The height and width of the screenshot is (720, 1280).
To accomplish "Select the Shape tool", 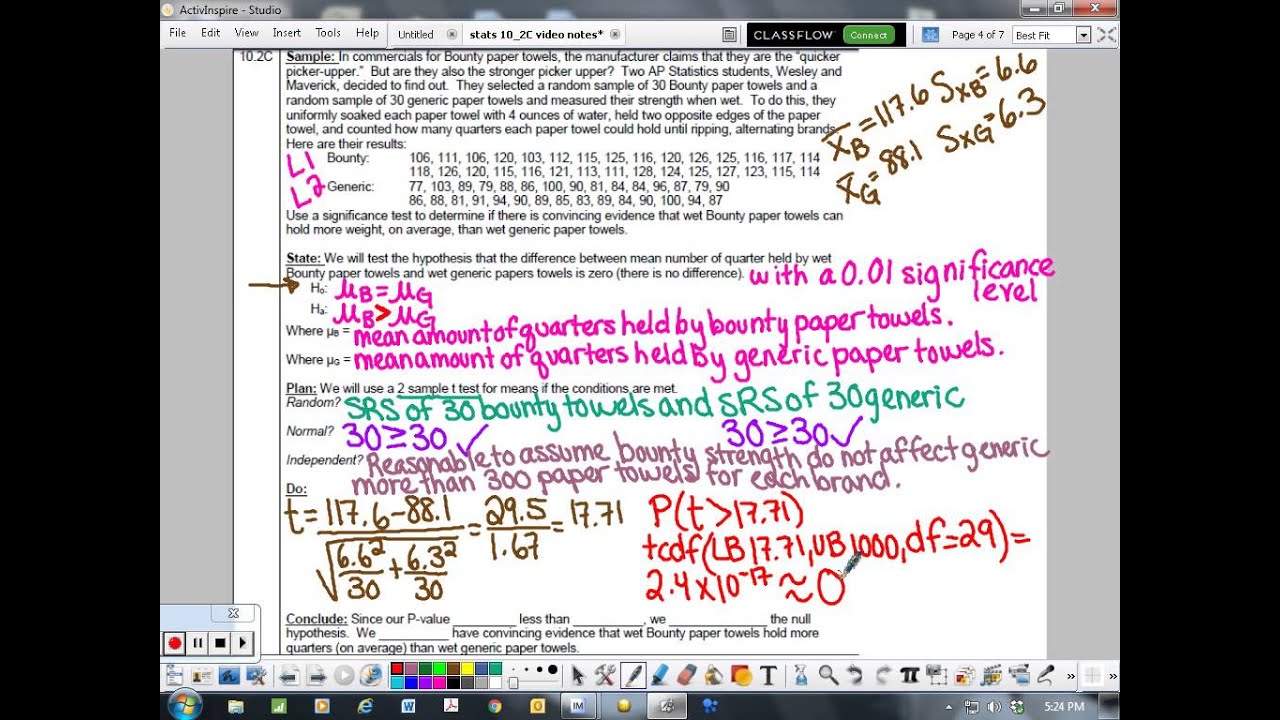I will [x=740, y=675].
